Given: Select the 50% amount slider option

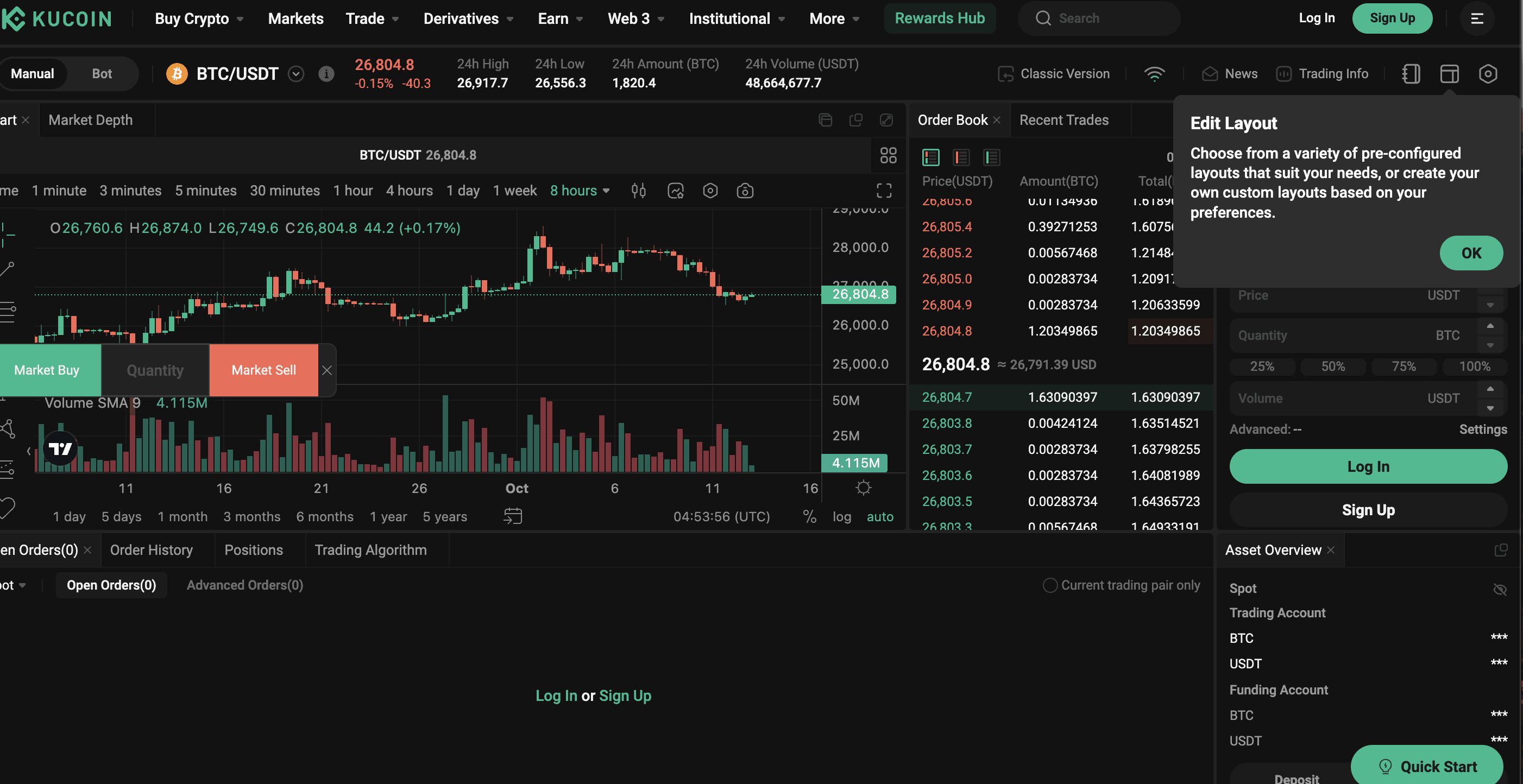Looking at the screenshot, I should pos(1333,366).
